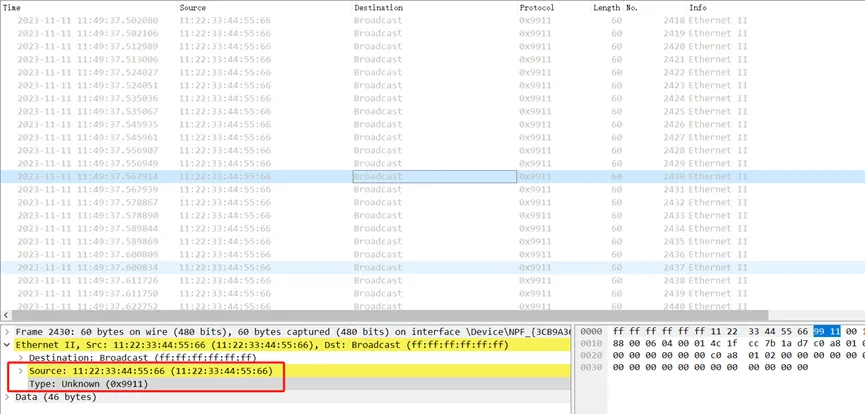Select the packet row numbered 2424

300,98
